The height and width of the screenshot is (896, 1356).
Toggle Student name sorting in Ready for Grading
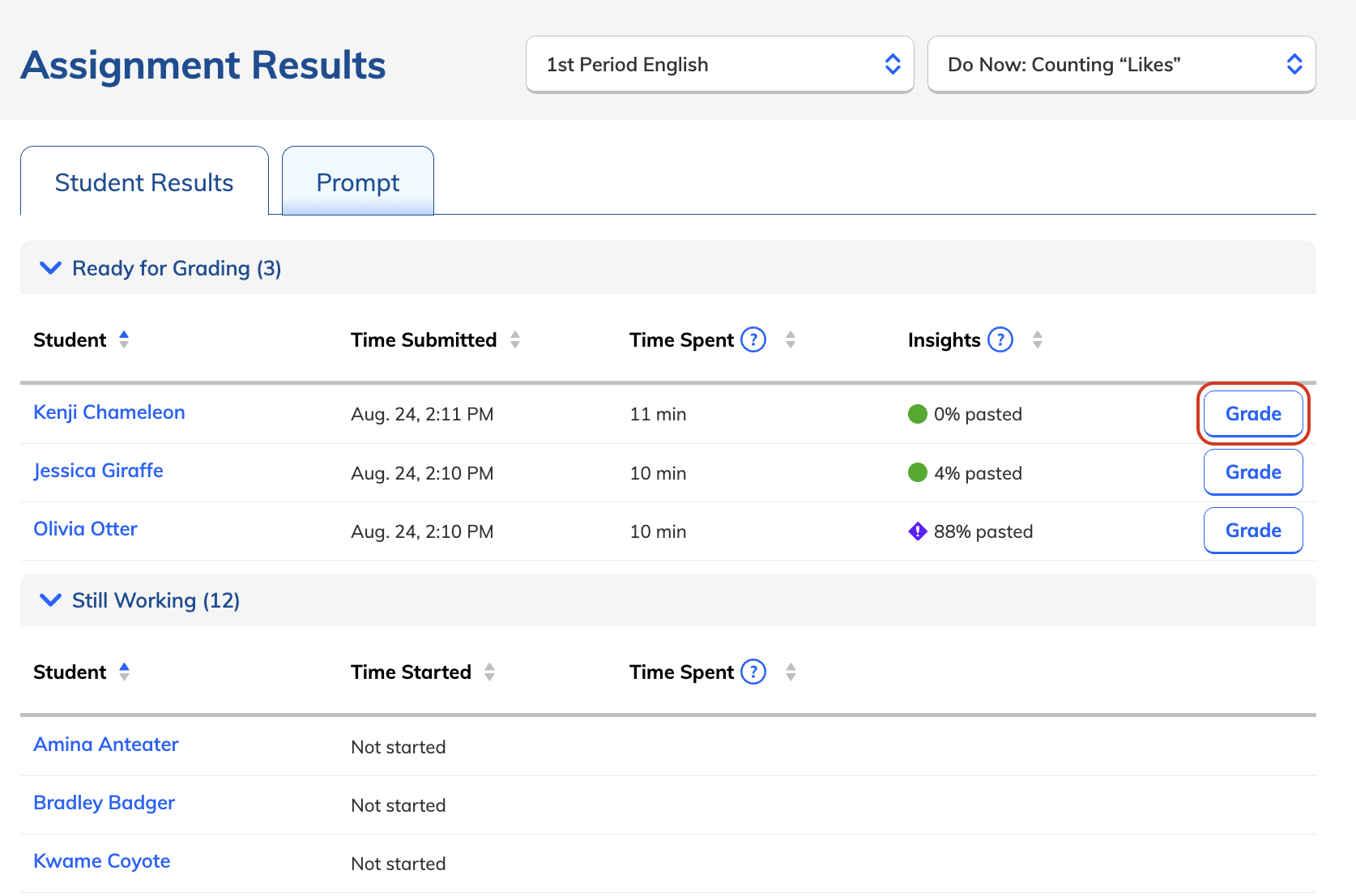pos(125,339)
